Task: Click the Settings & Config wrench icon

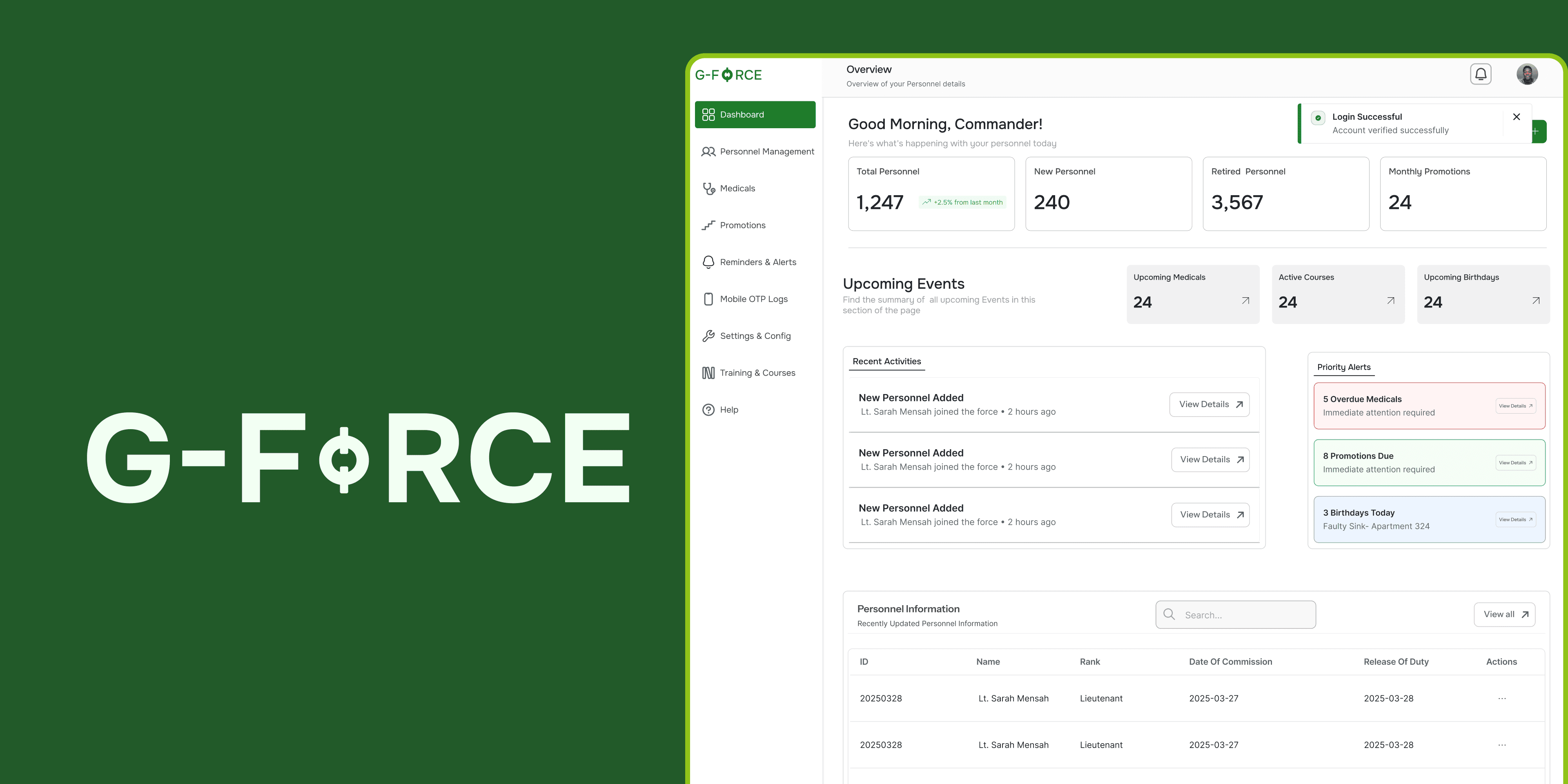Action: 708,336
